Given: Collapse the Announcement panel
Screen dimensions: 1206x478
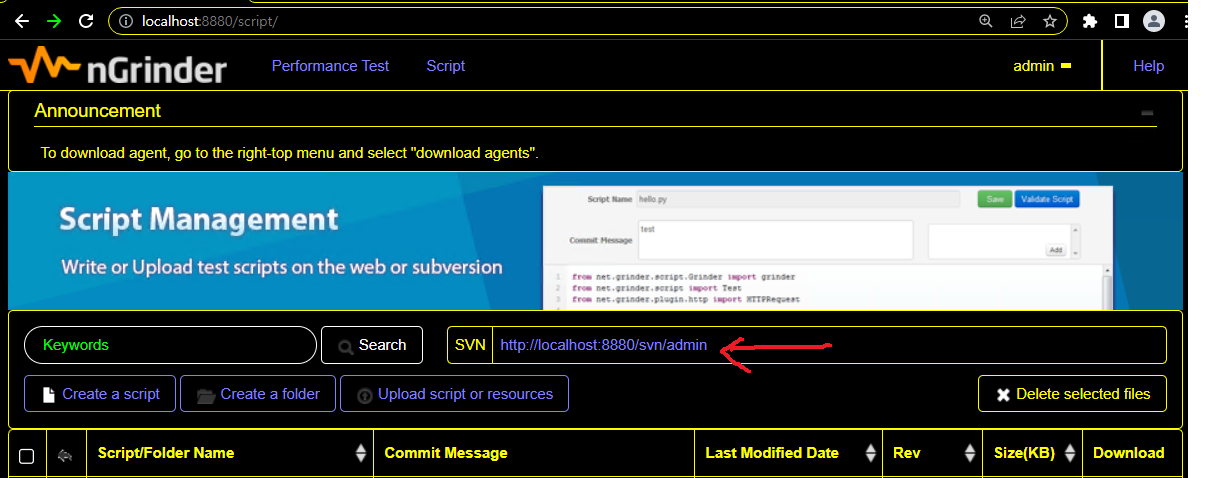Looking at the screenshot, I should pyautogui.click(x=1147, y=113).
